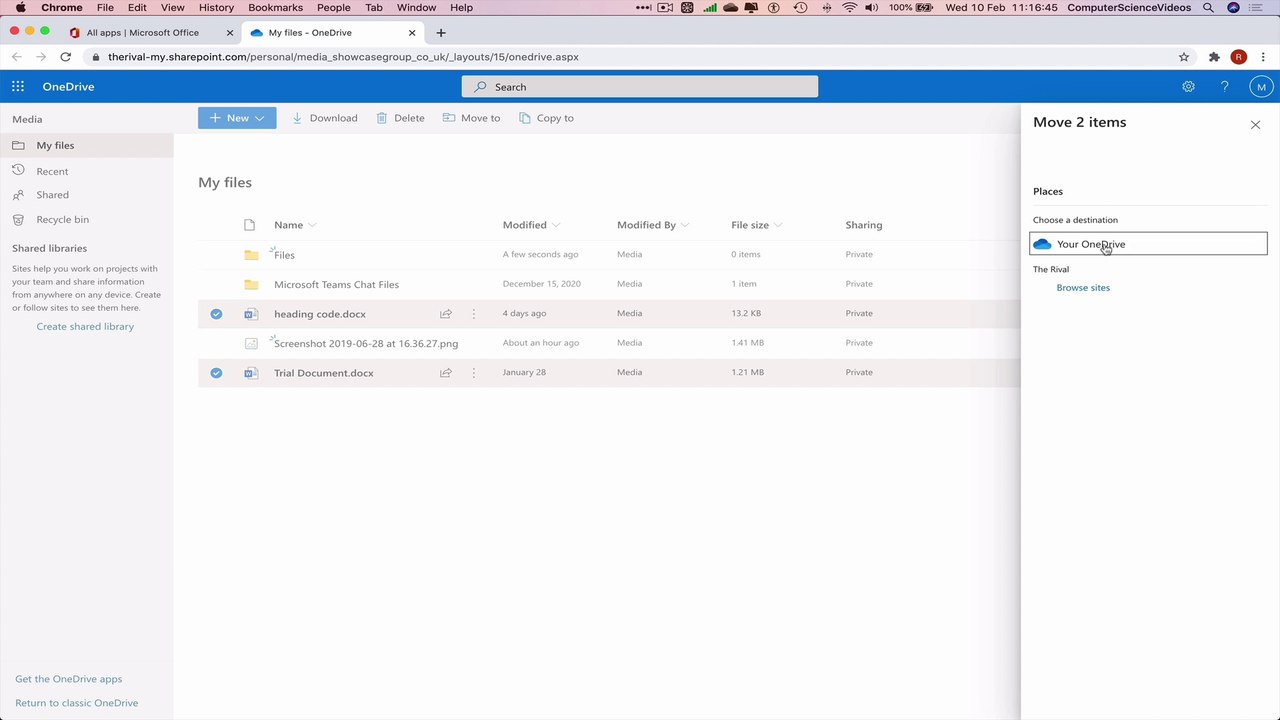
Task: Click the 1.41 MB file size cell
Action: [748, 343]
